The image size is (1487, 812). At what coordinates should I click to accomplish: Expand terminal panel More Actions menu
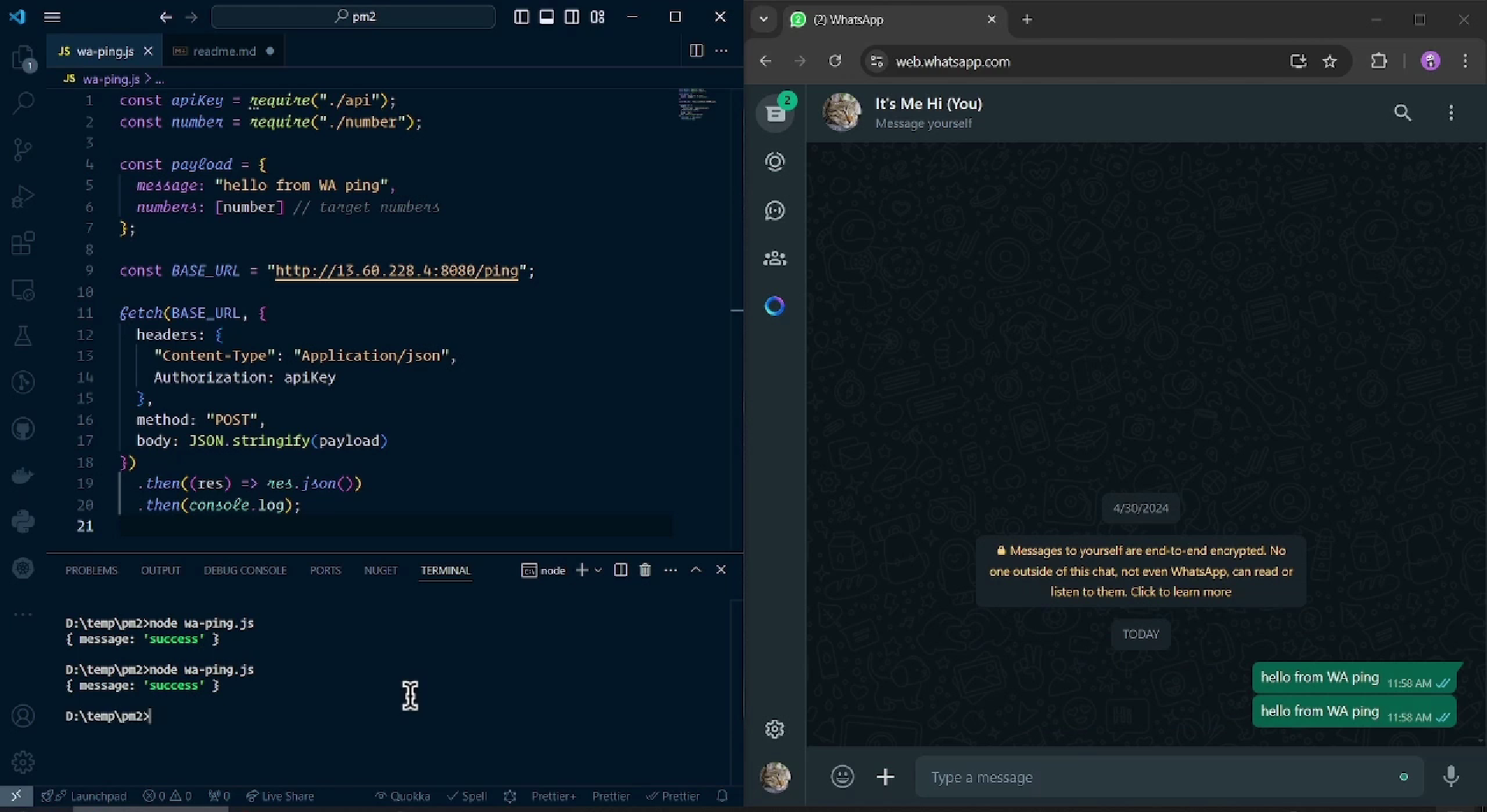(671, 570)
